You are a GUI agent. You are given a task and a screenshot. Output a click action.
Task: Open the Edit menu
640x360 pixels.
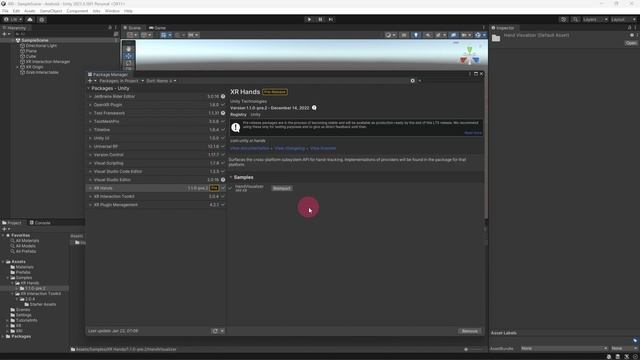tap(16, 11)
